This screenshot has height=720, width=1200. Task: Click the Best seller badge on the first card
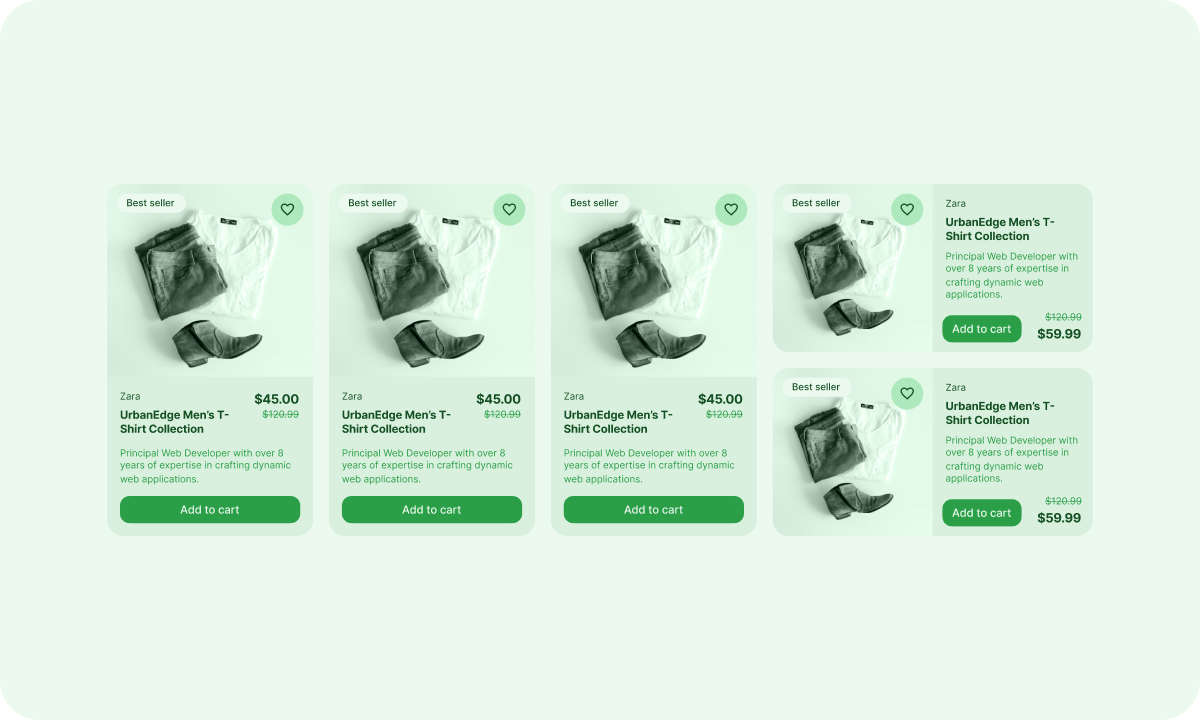point(150,203)
